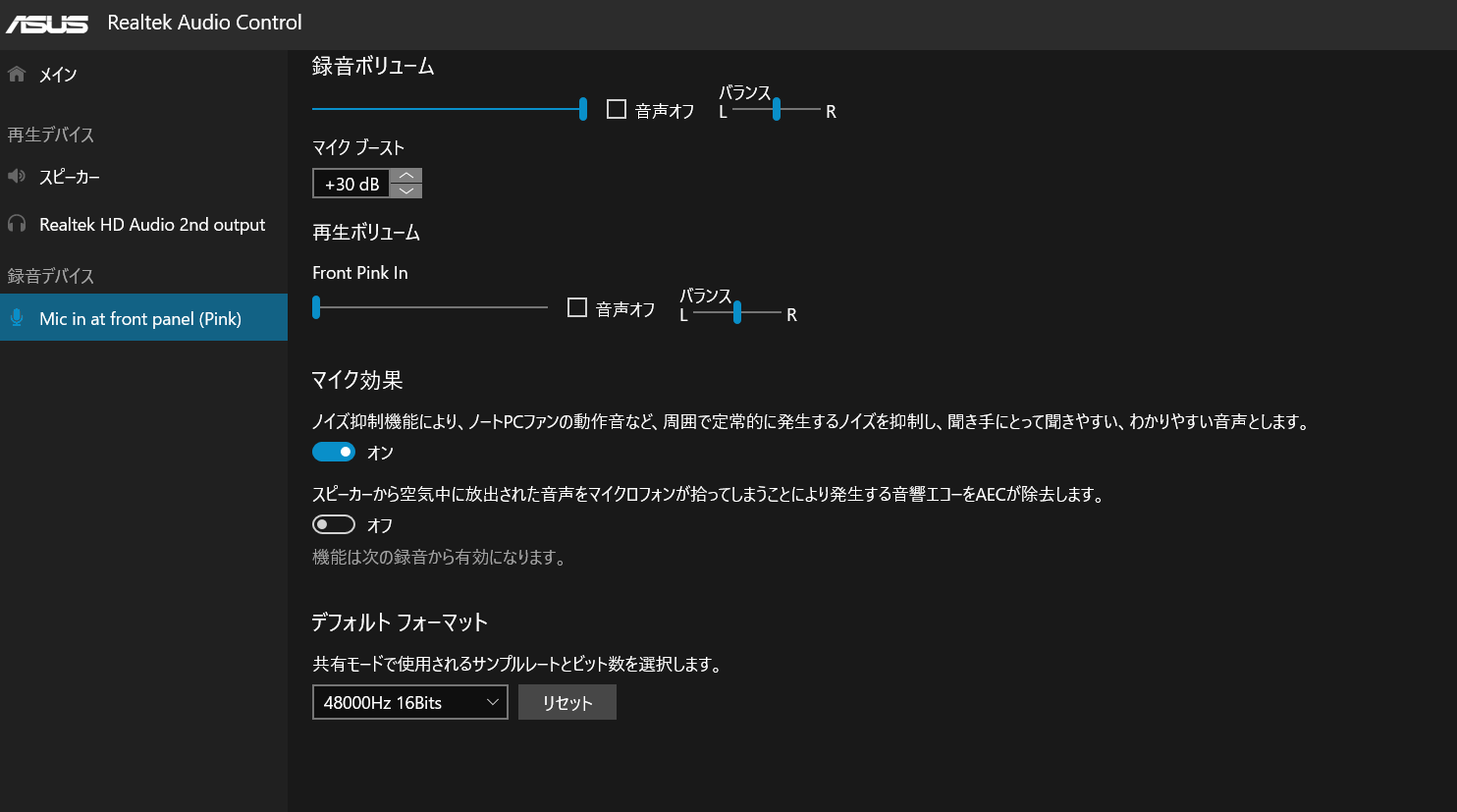Open the メイン page in sidebar
This screenshot has width=1457, height=812.
pos(58,75)
